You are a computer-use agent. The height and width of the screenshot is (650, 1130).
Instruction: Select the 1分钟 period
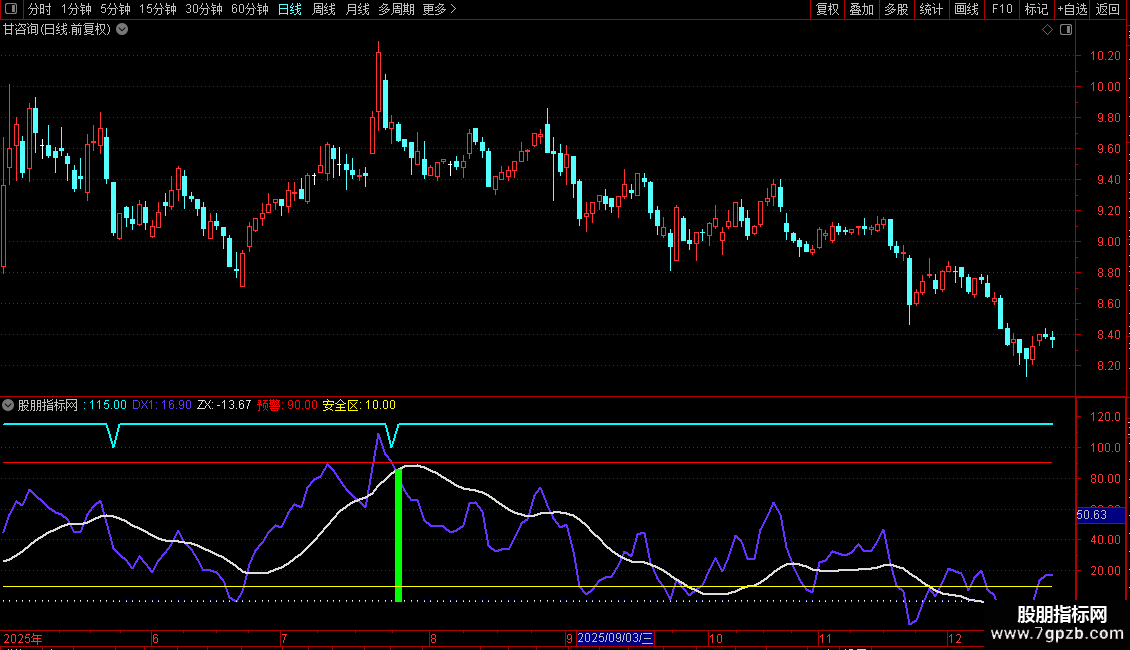click(76, 9)
